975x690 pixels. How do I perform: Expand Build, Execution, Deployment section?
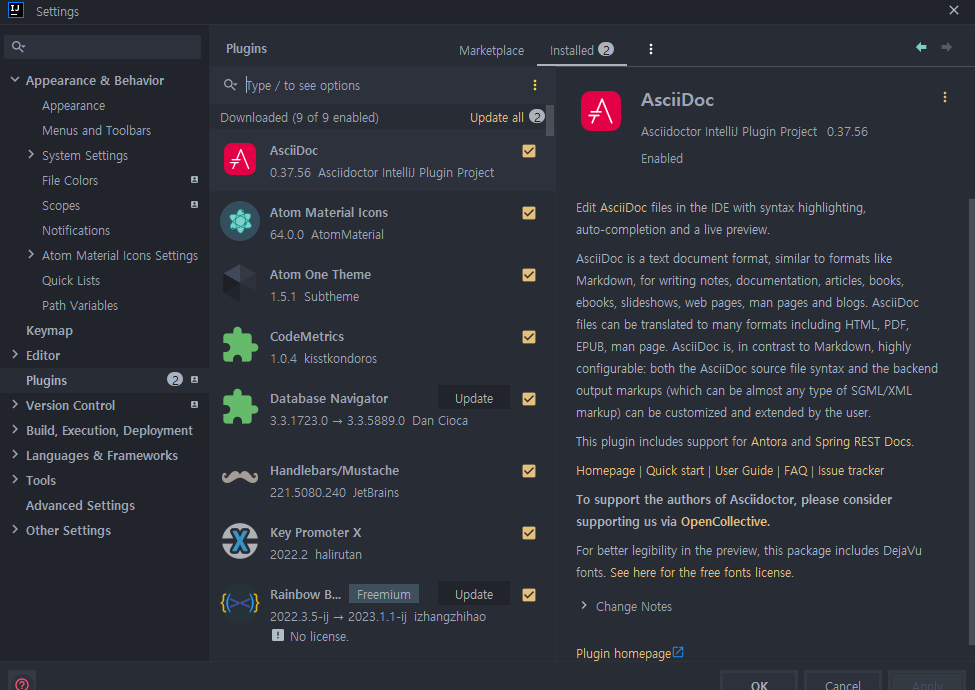15,429
